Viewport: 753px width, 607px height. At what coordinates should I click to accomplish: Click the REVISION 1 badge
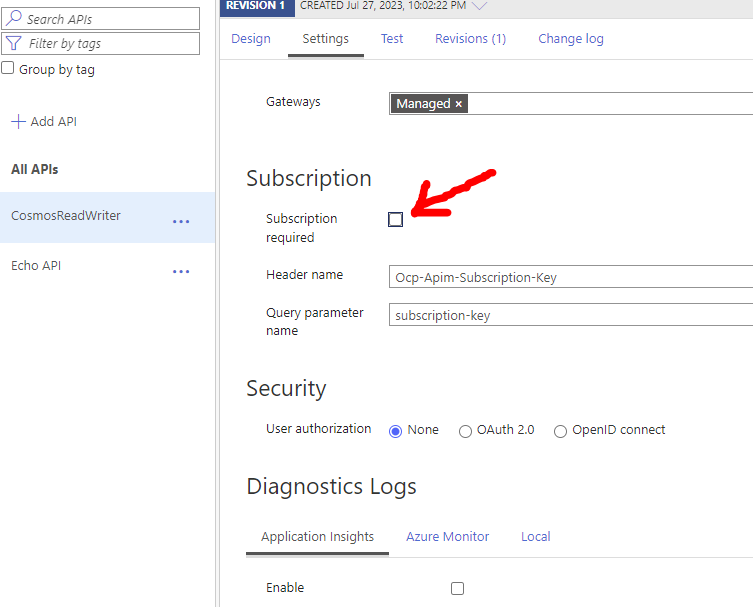pos(257,7)
